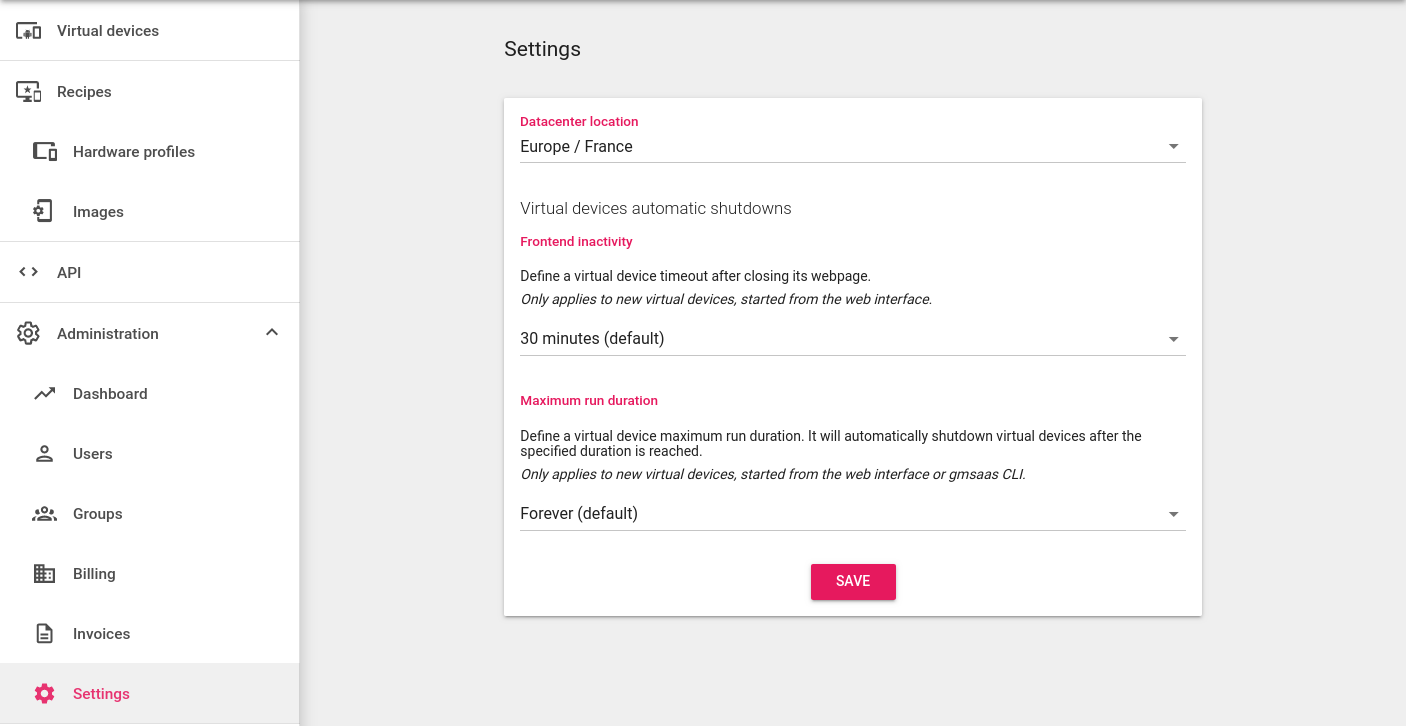The width and height of the screenshot is (1406, 726).
Task: Expand the Maximum run duration dropdown
Action: [x=1173, y=513]
